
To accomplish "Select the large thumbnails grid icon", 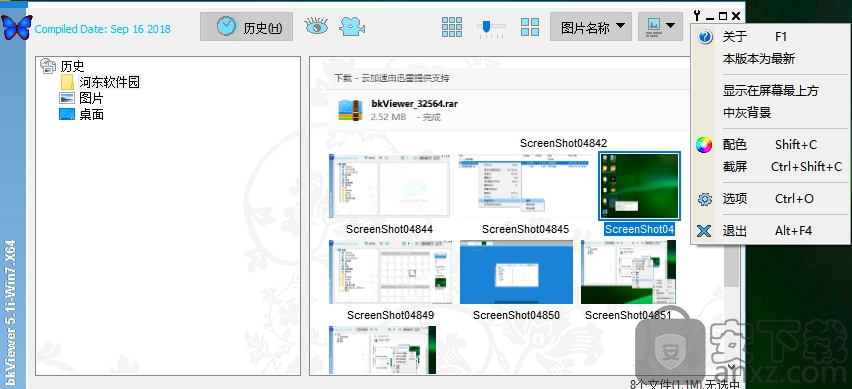I will tap(530, 27).
